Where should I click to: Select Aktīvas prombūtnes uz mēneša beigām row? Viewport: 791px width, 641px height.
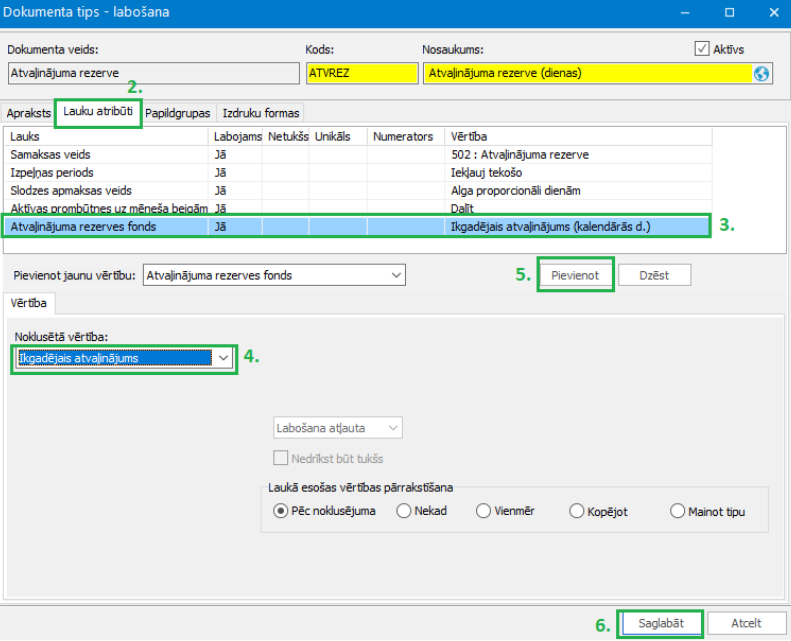tap(358, 208)
